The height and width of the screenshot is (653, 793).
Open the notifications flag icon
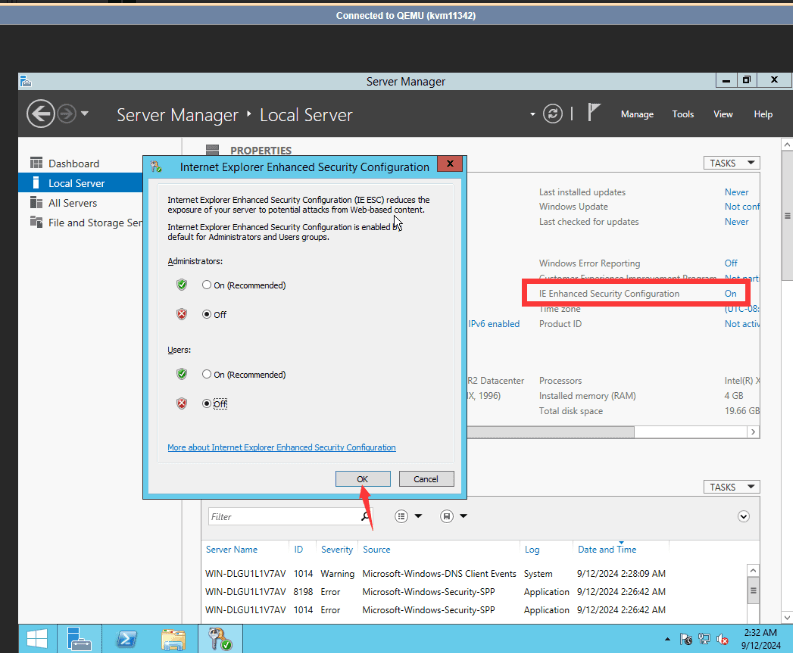point(594,112)
